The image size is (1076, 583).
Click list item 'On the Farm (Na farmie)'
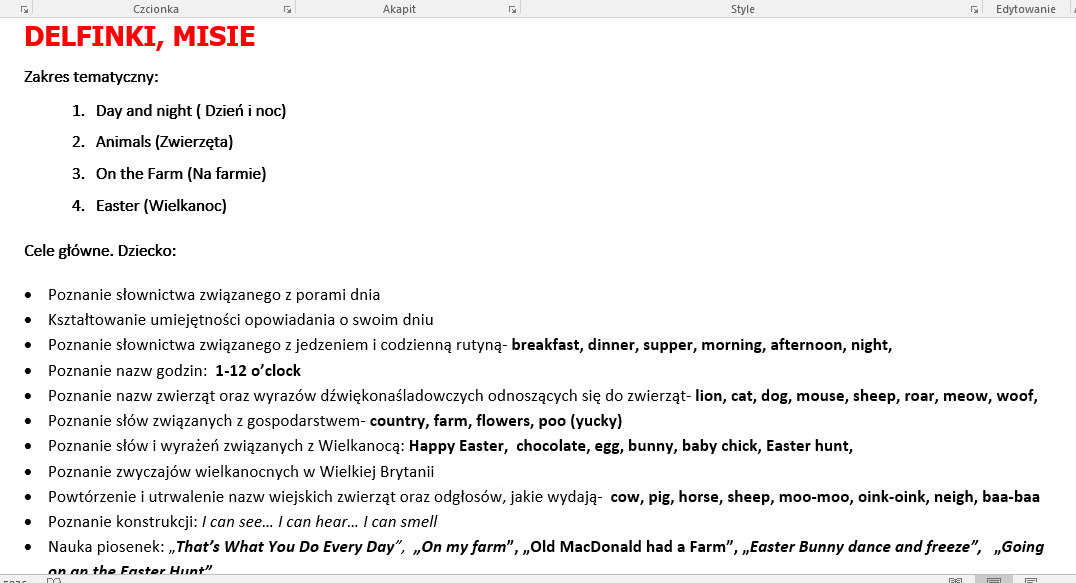click(x=181, y=174)
